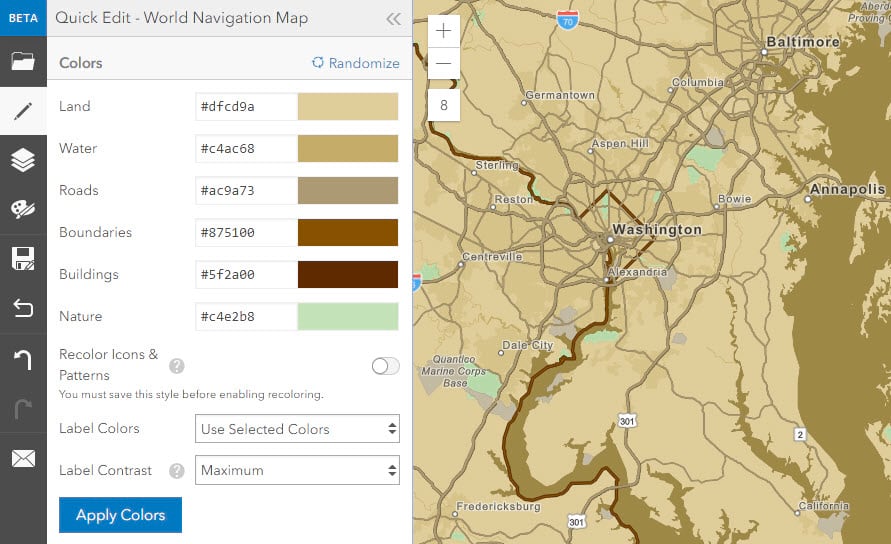Click the Land color swatch
The image size is (891, 544).
[x=348, y=106]
